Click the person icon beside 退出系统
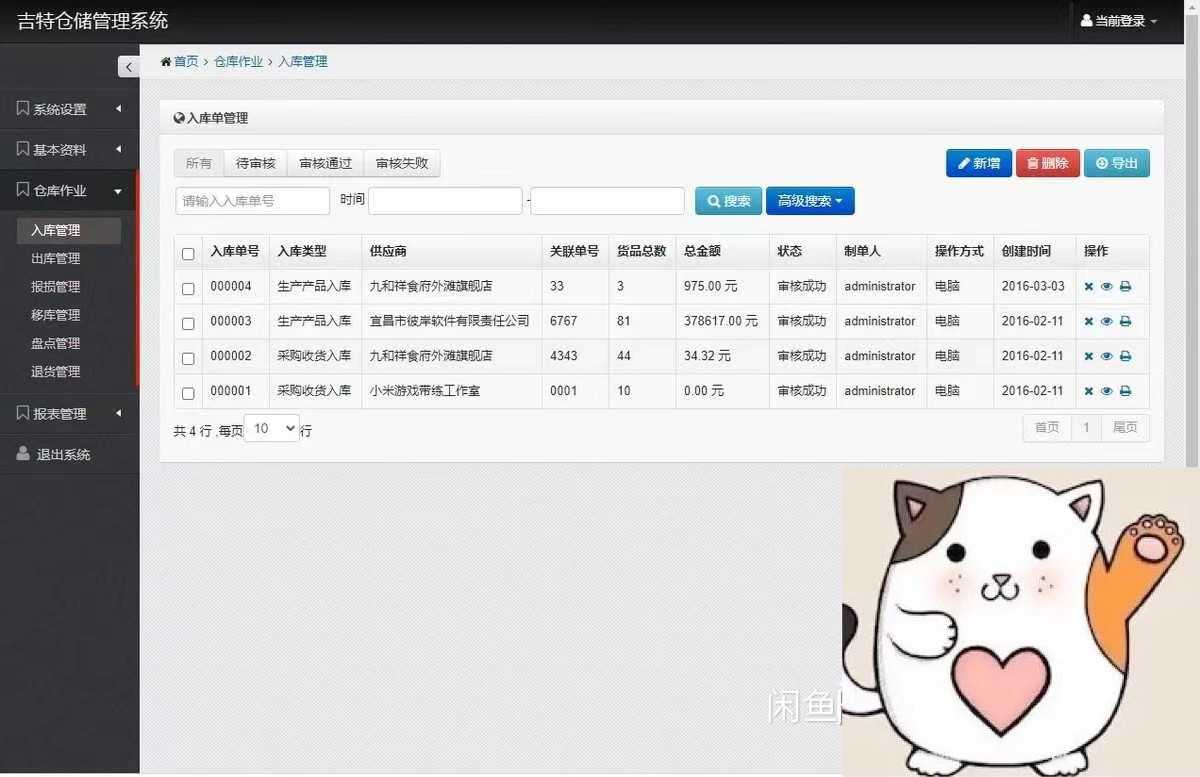Viewport: 1200px width, 777px height. (x=23, y=454)
